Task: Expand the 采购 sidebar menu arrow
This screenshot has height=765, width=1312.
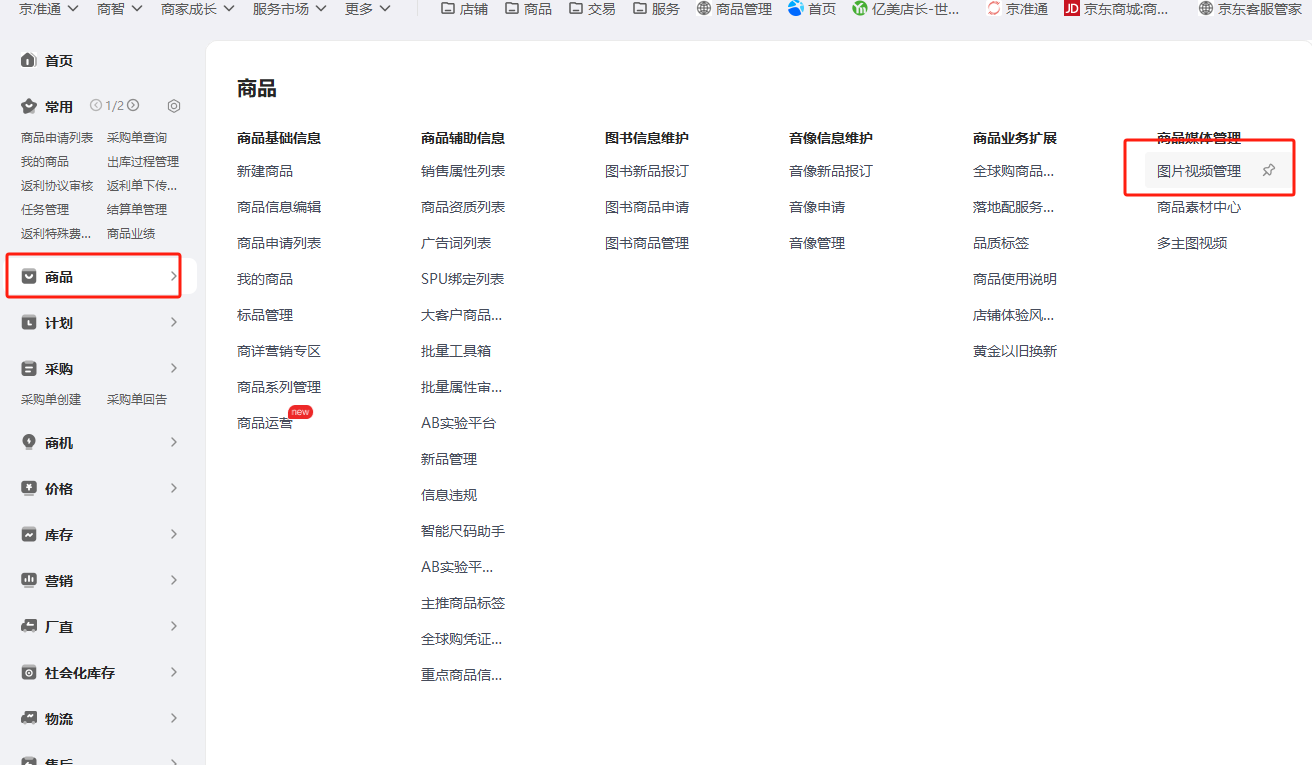Action: click(x=174, y=369)
